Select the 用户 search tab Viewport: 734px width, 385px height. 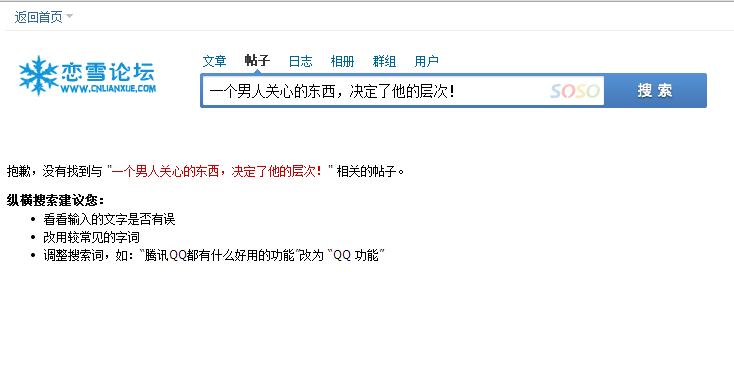click(x=426, y=61)
